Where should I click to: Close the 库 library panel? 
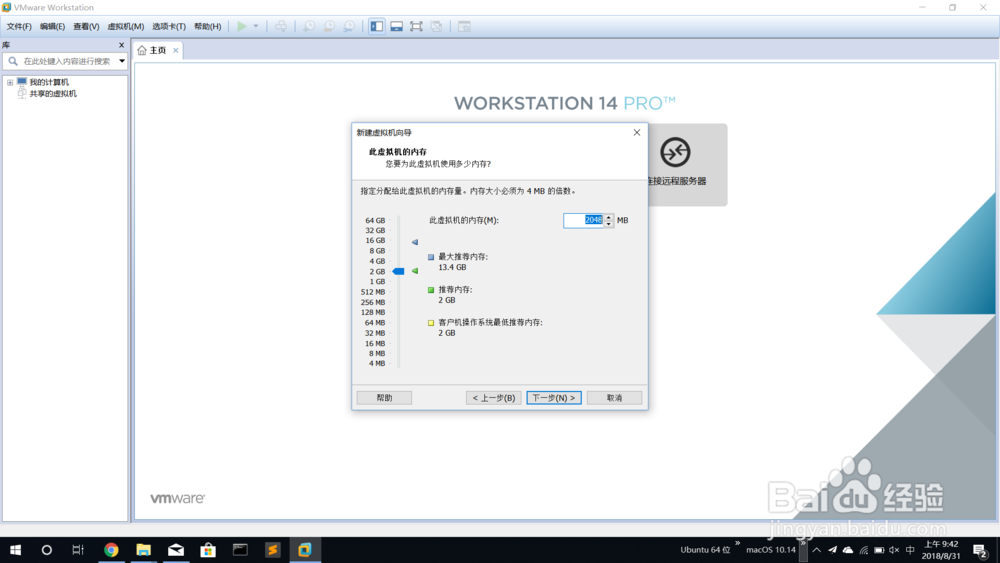click(x=121, y=45)
